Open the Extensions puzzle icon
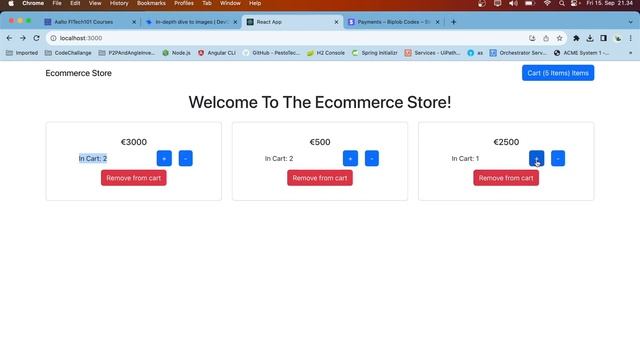Screen dimensions: 640x360 [576, 38]
